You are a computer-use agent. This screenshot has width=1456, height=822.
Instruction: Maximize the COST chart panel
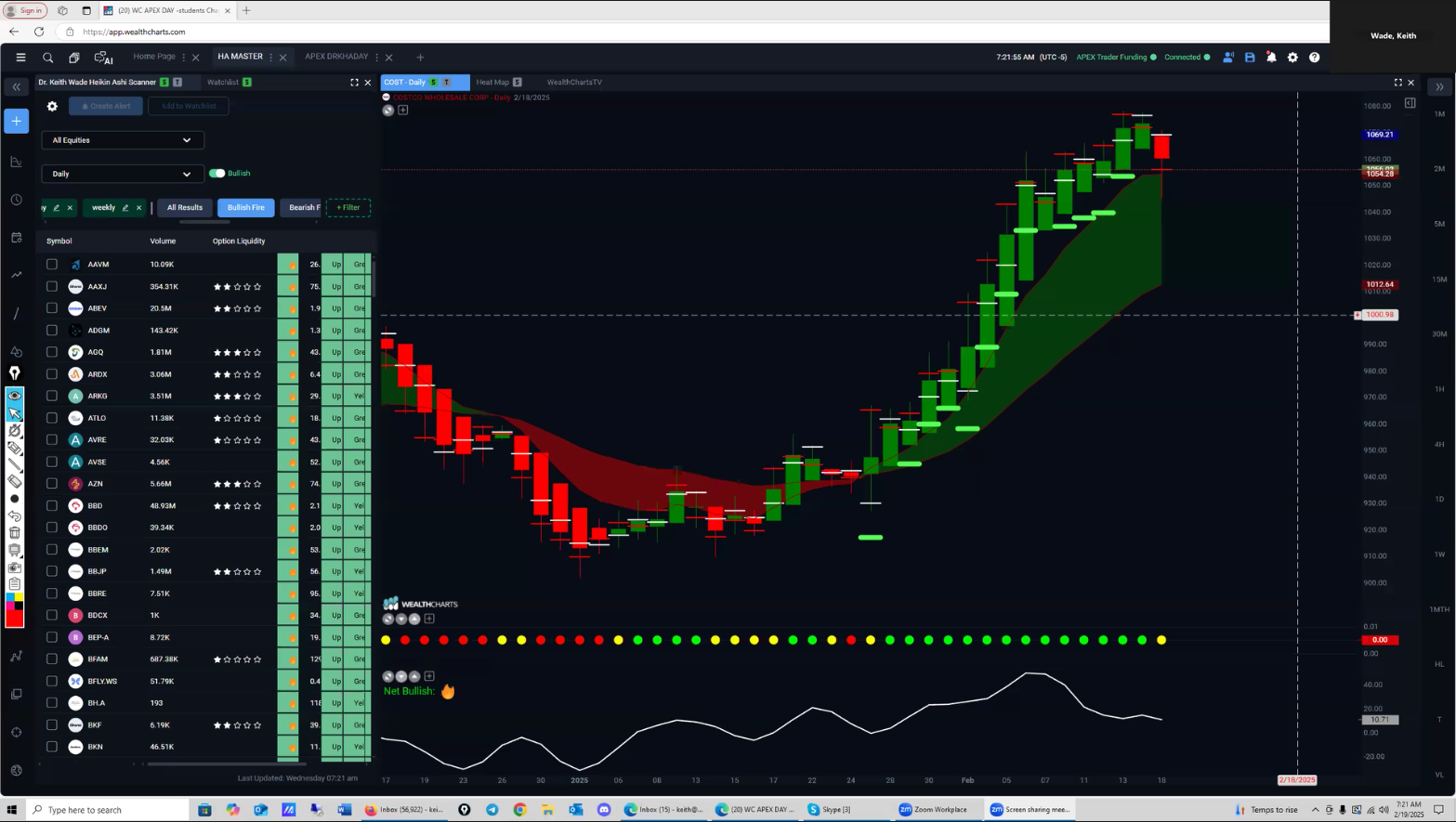[x=1397, y=83]
